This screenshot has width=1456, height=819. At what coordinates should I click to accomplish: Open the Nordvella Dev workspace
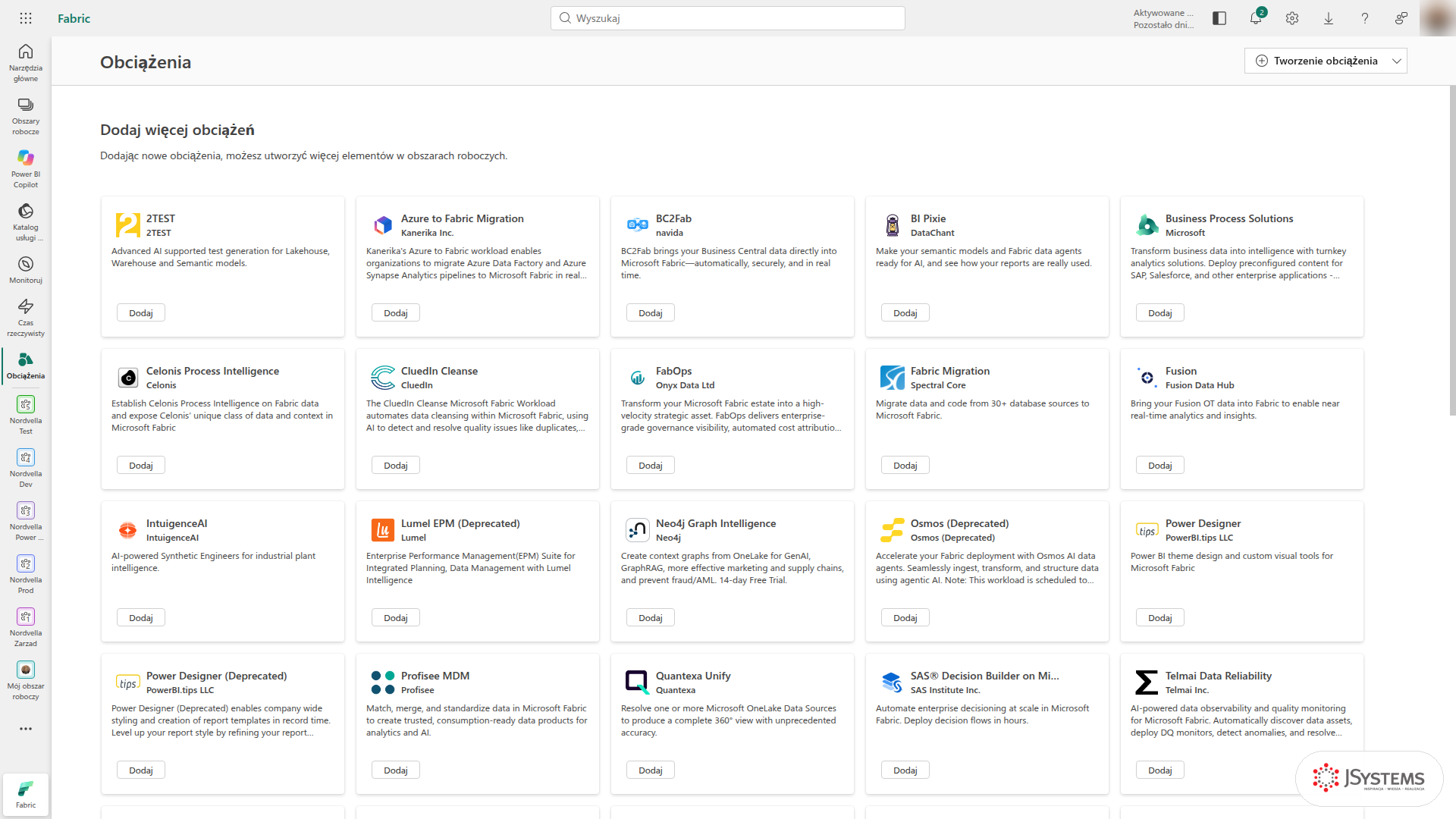(26, 468)
